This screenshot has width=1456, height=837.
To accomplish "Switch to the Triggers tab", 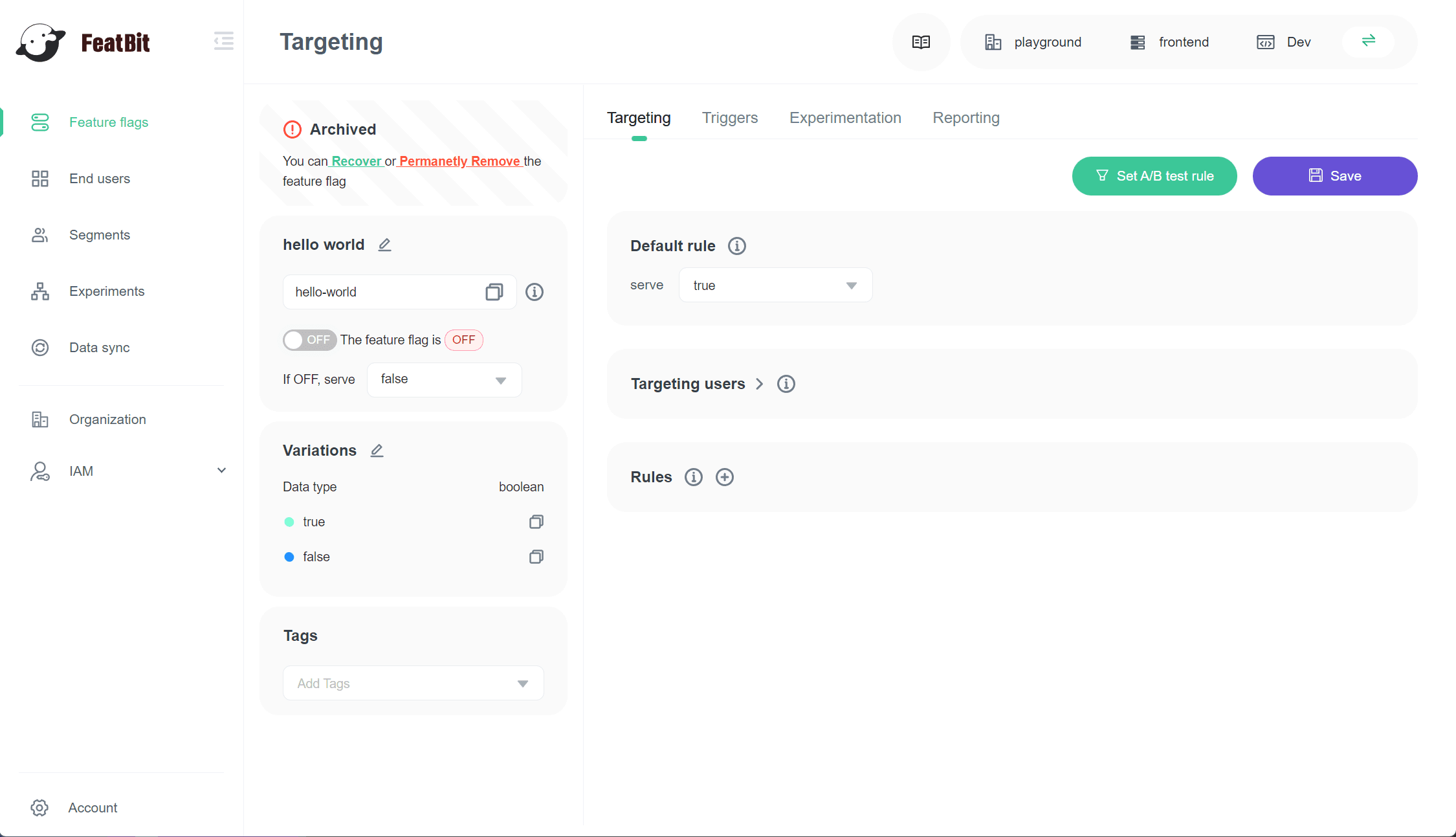I will pyautogui.click(x=729, y=118).
